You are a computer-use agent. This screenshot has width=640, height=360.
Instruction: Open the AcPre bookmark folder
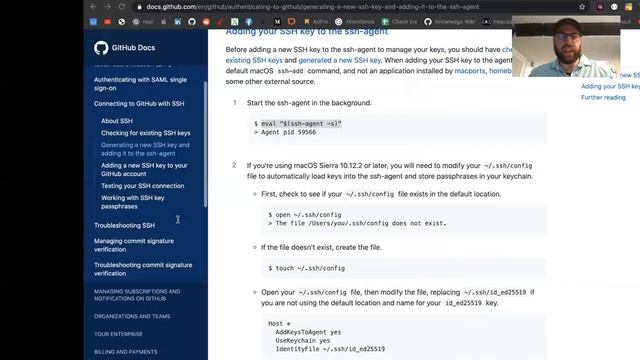316,22
